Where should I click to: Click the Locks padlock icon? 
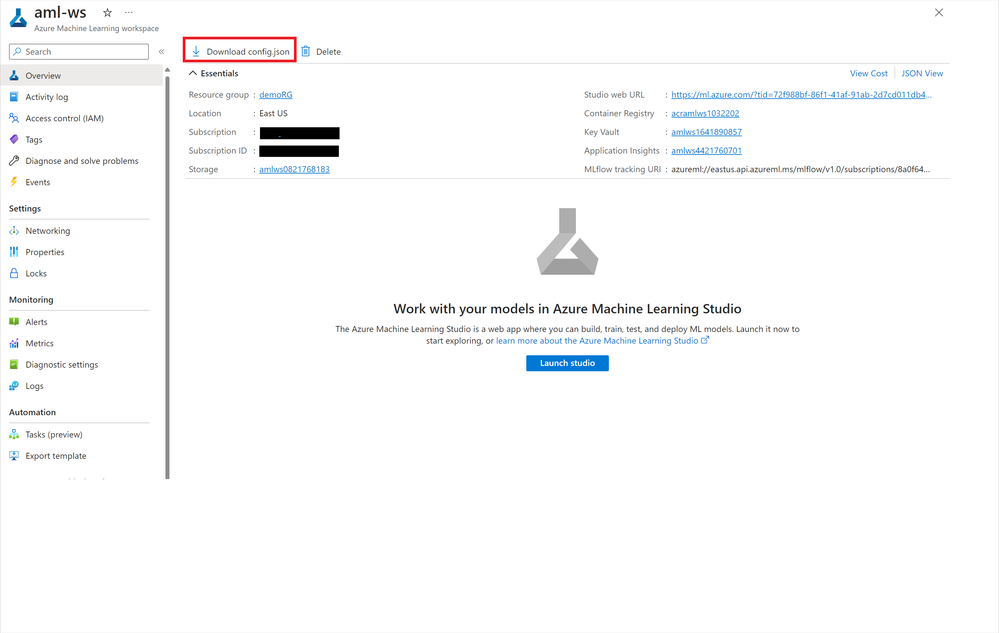click(x=14, y=274)
